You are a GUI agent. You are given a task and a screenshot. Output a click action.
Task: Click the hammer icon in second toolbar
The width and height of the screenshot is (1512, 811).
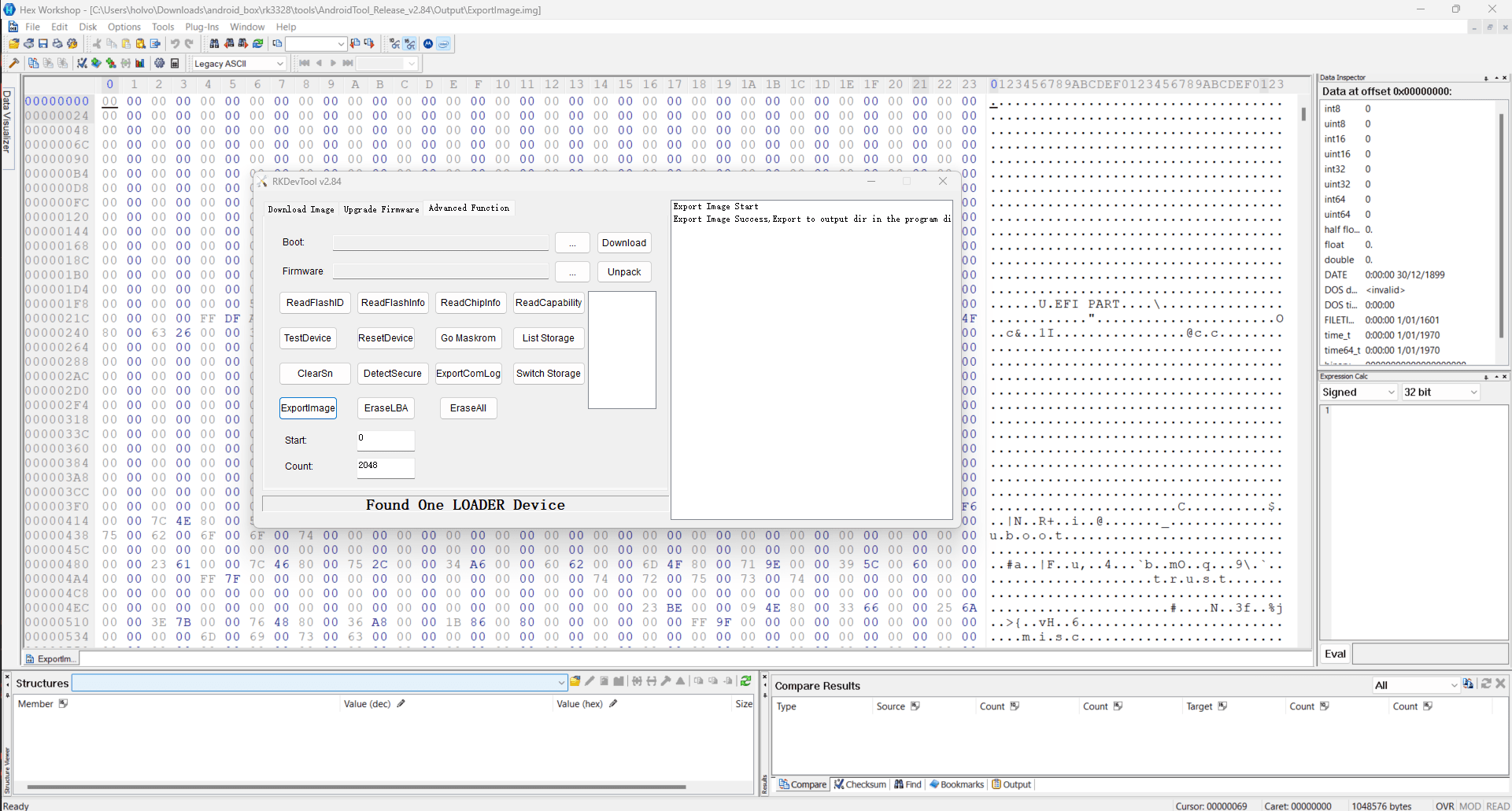13,64
